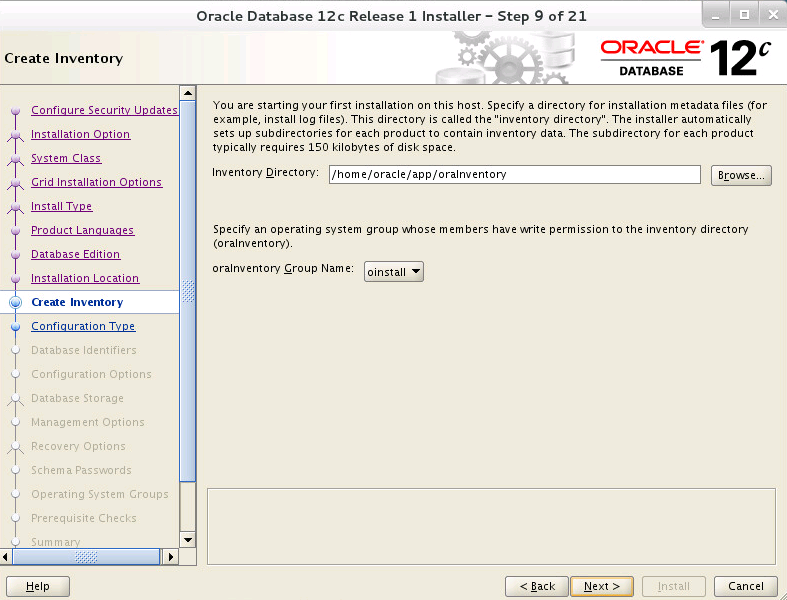Open the Configure Security Updates step
This screenshot has width=787, height=600.
click(x=104, y=110)
